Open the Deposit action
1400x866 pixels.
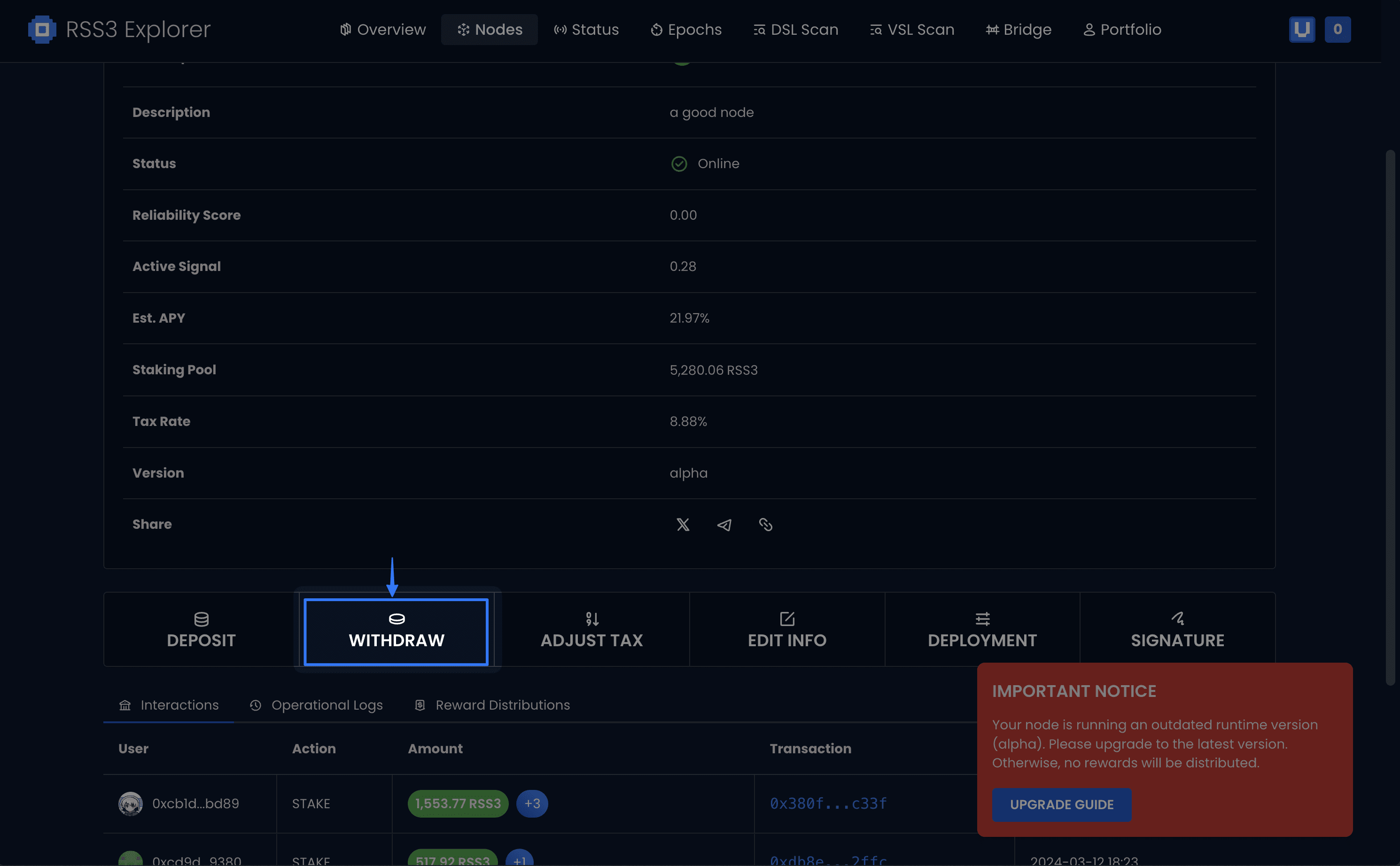(x=201, y=629)
